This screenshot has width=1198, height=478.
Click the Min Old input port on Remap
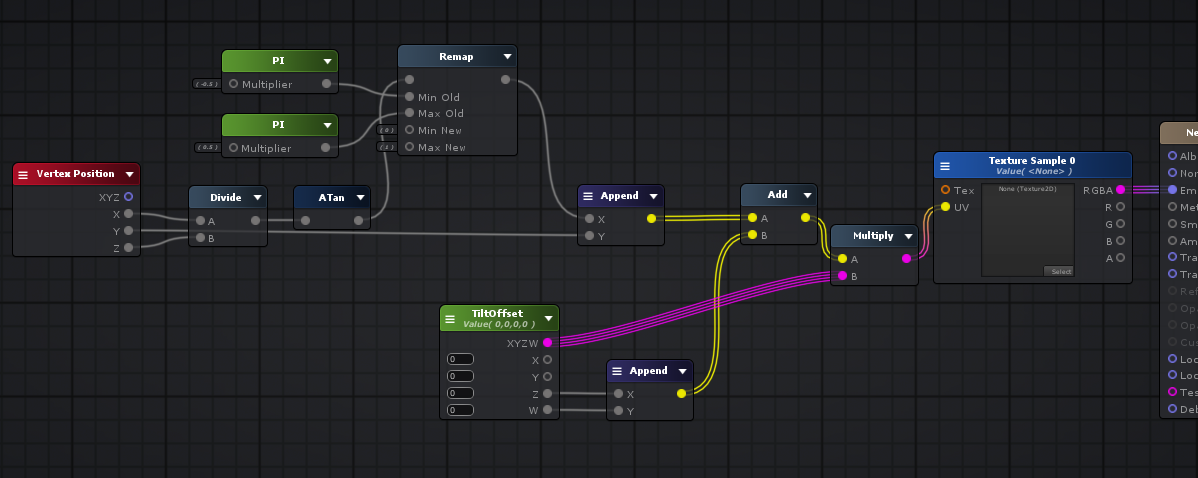tap(409, 97)
